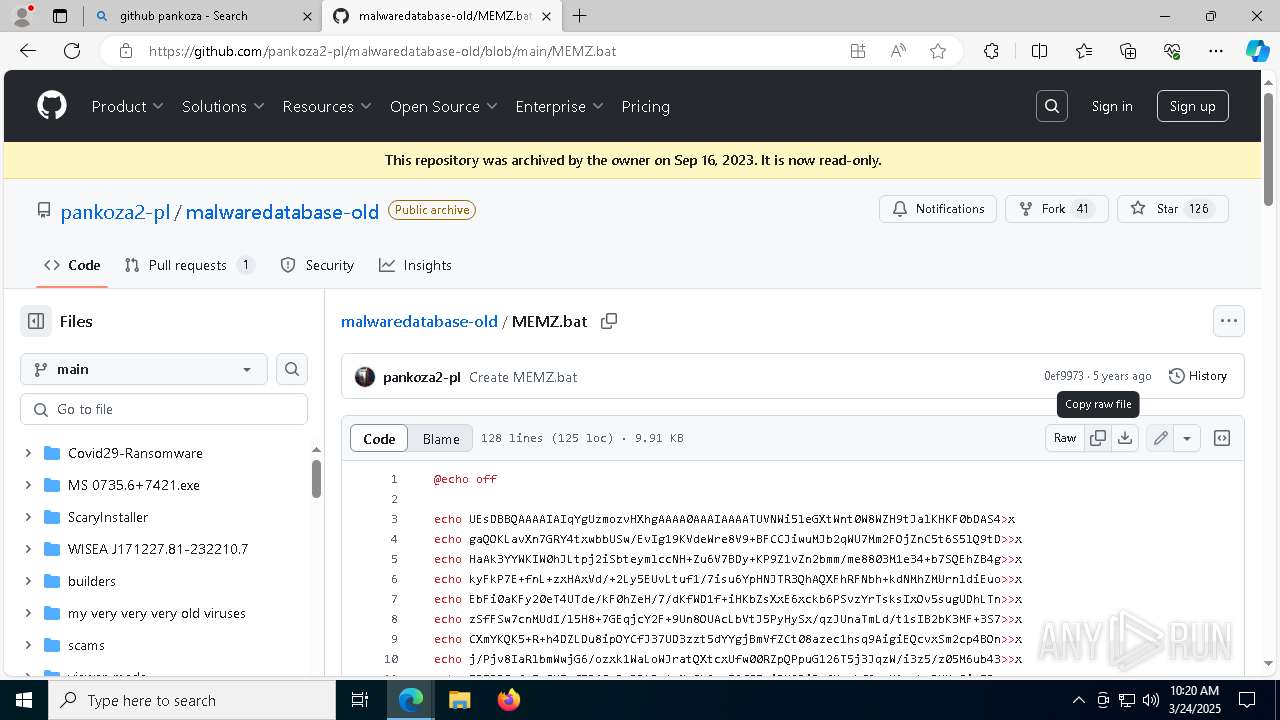
Task: Expand the Solutions navigation menu
Action: (x=223, y=106)
